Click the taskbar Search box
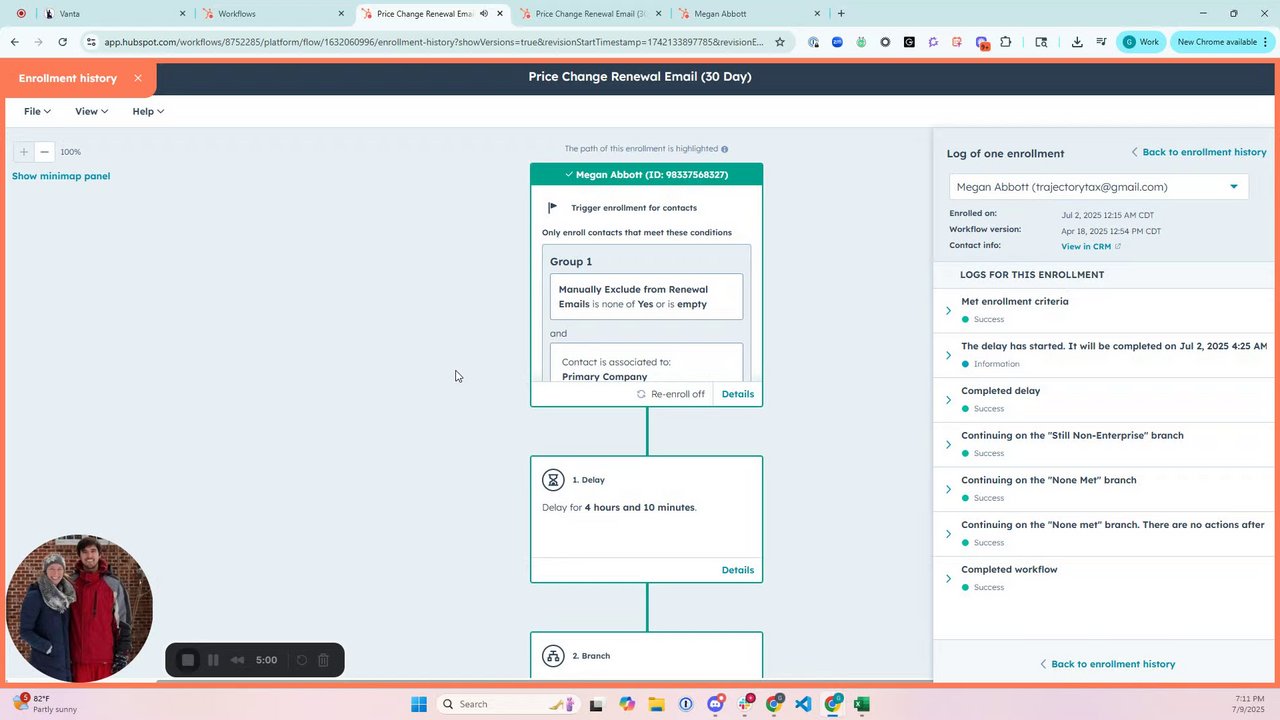This screenshot has height=720, width=1280. pyautogui.click(x=507, y=704)
